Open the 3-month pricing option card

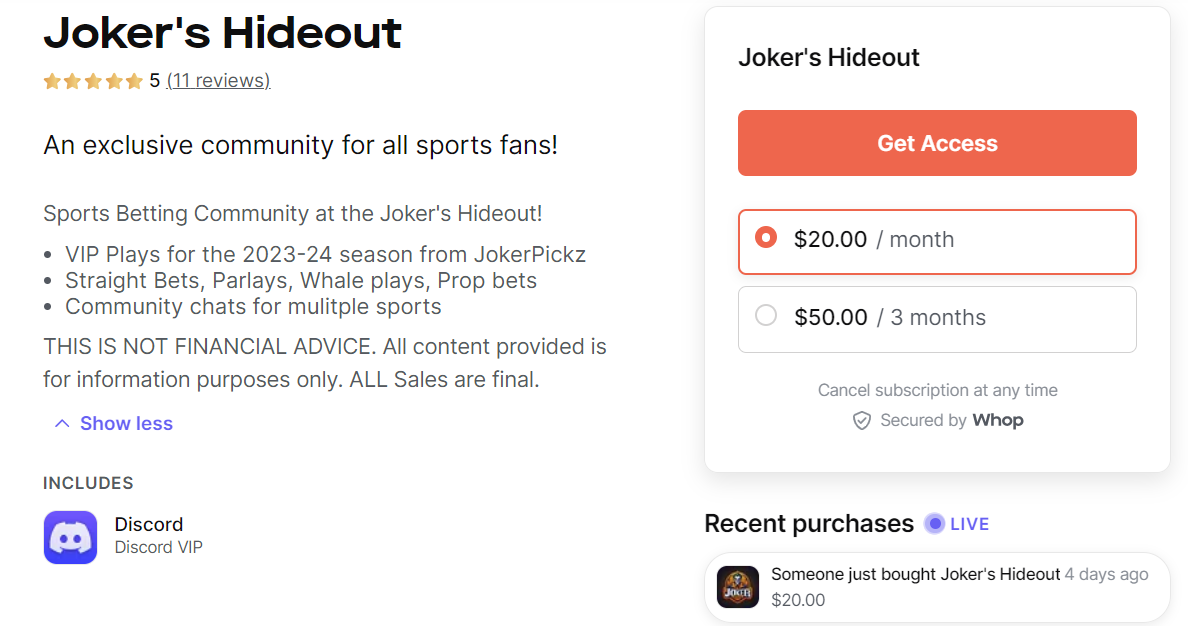tap(937, 318)
